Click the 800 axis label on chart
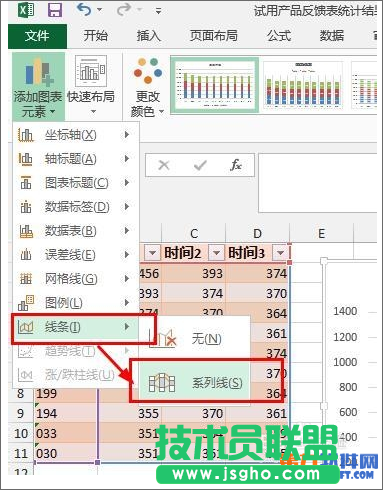The width and height of the screenshot is (383, 490). 348,387
